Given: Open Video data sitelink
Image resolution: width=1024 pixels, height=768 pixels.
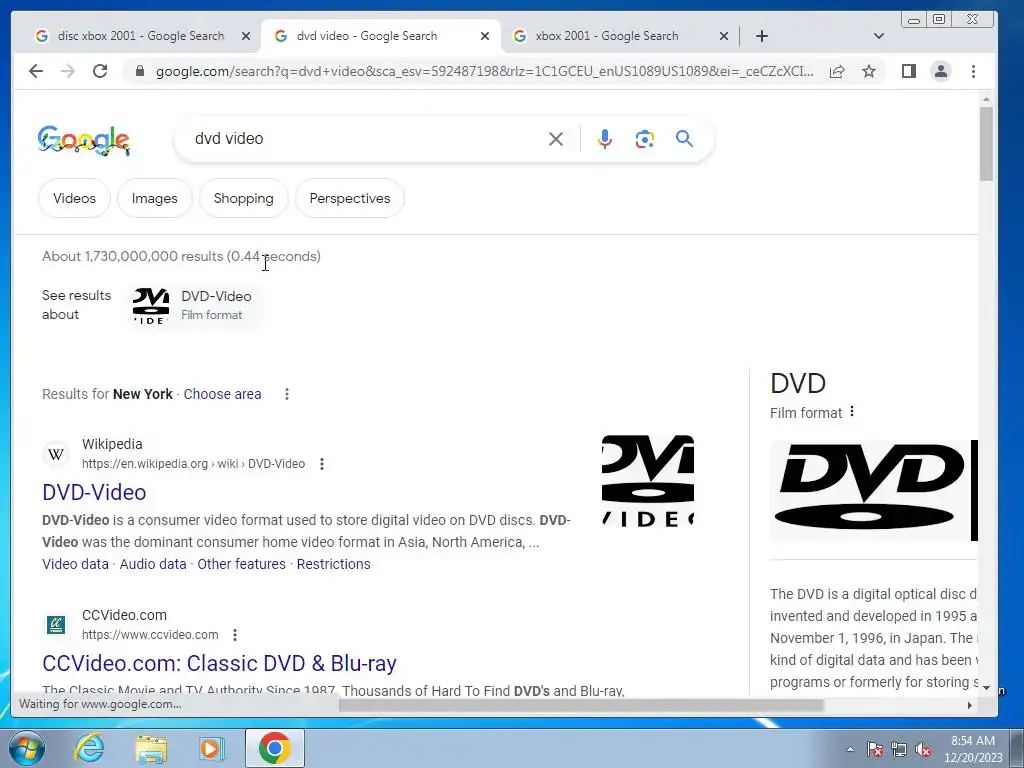Looking at the screenshot, I should coord(76,564).
